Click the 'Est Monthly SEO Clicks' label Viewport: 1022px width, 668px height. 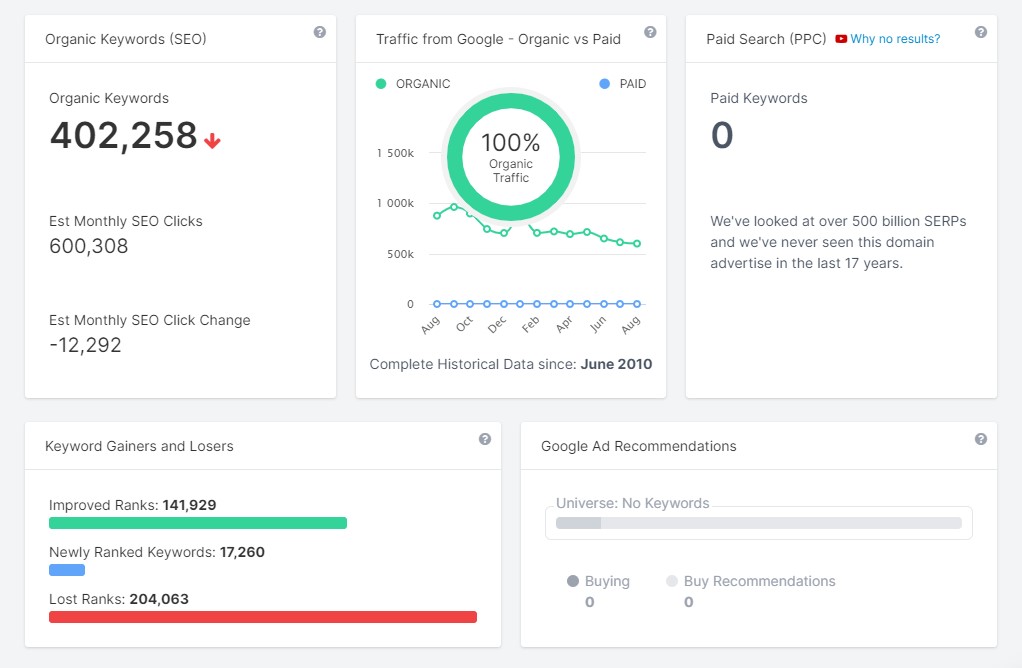click(x=126, y=221)
